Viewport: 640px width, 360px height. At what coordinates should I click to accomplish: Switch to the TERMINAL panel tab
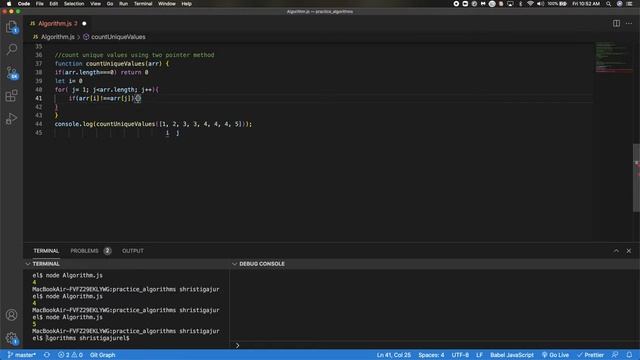coord(46,251)
